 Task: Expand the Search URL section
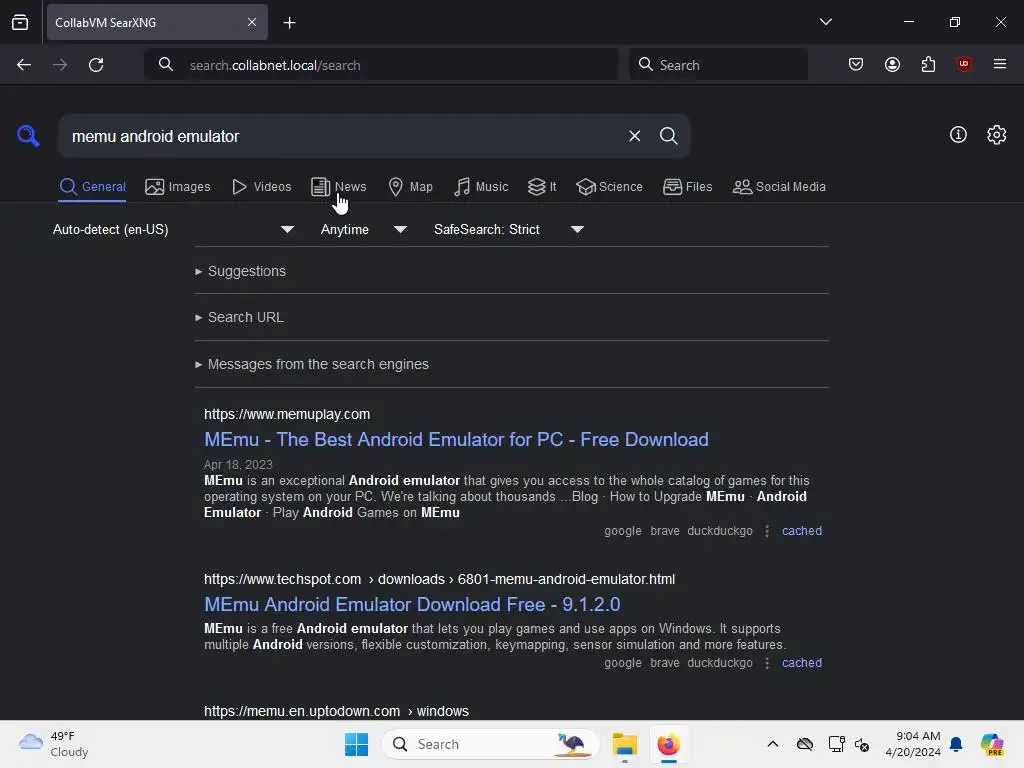click(239, 317)
